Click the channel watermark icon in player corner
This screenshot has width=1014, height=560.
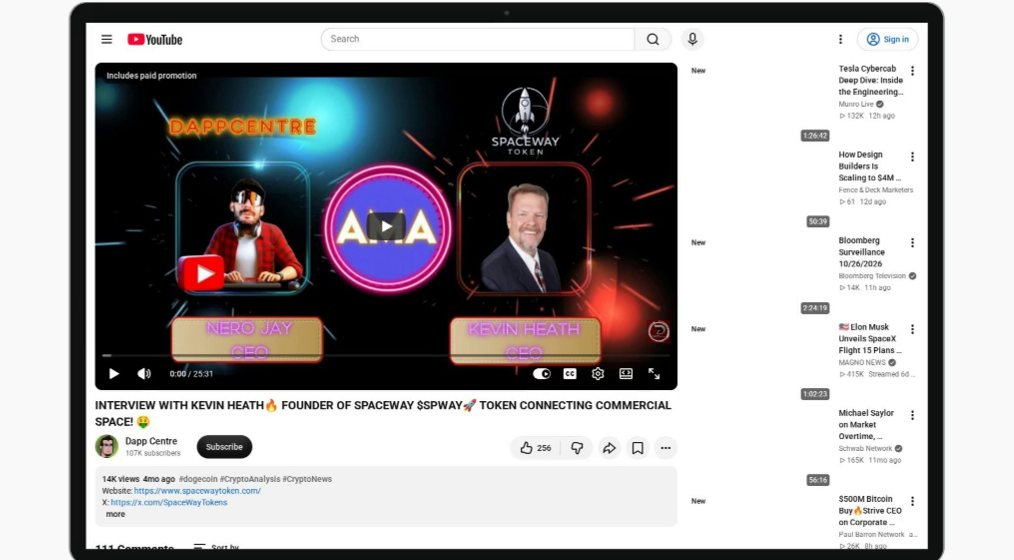(658, 332)
